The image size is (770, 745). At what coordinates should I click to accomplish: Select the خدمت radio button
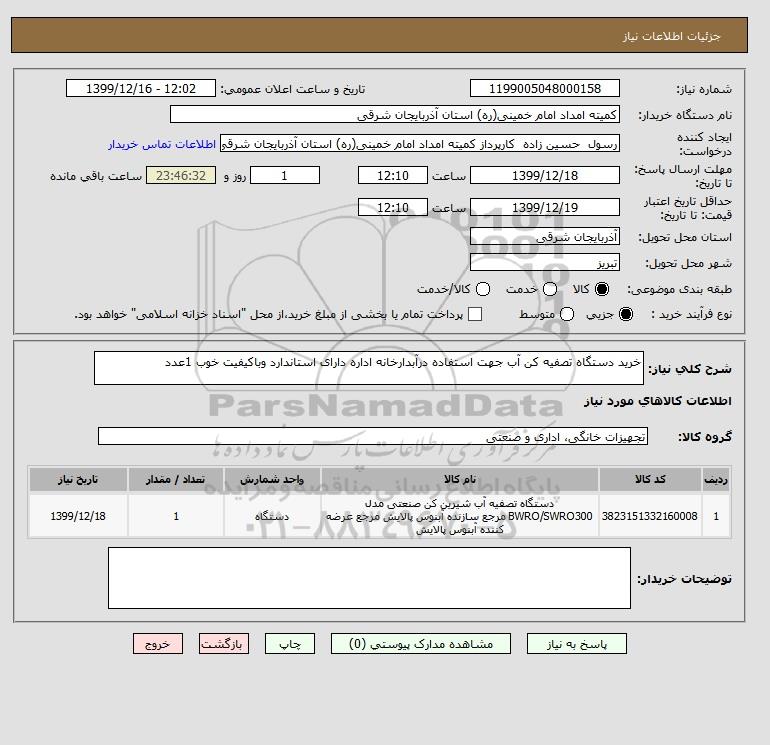(550, 289)
